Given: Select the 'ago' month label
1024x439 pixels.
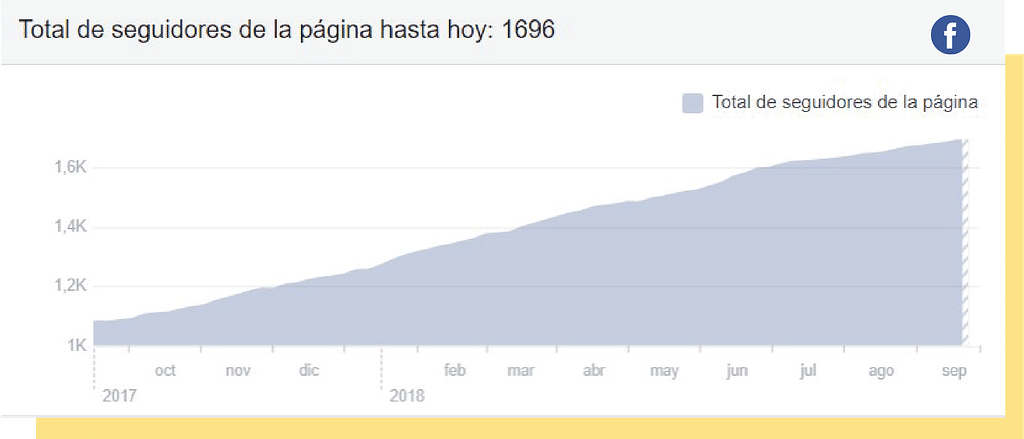Looking at the screenshot, I should tap(880, 371).
